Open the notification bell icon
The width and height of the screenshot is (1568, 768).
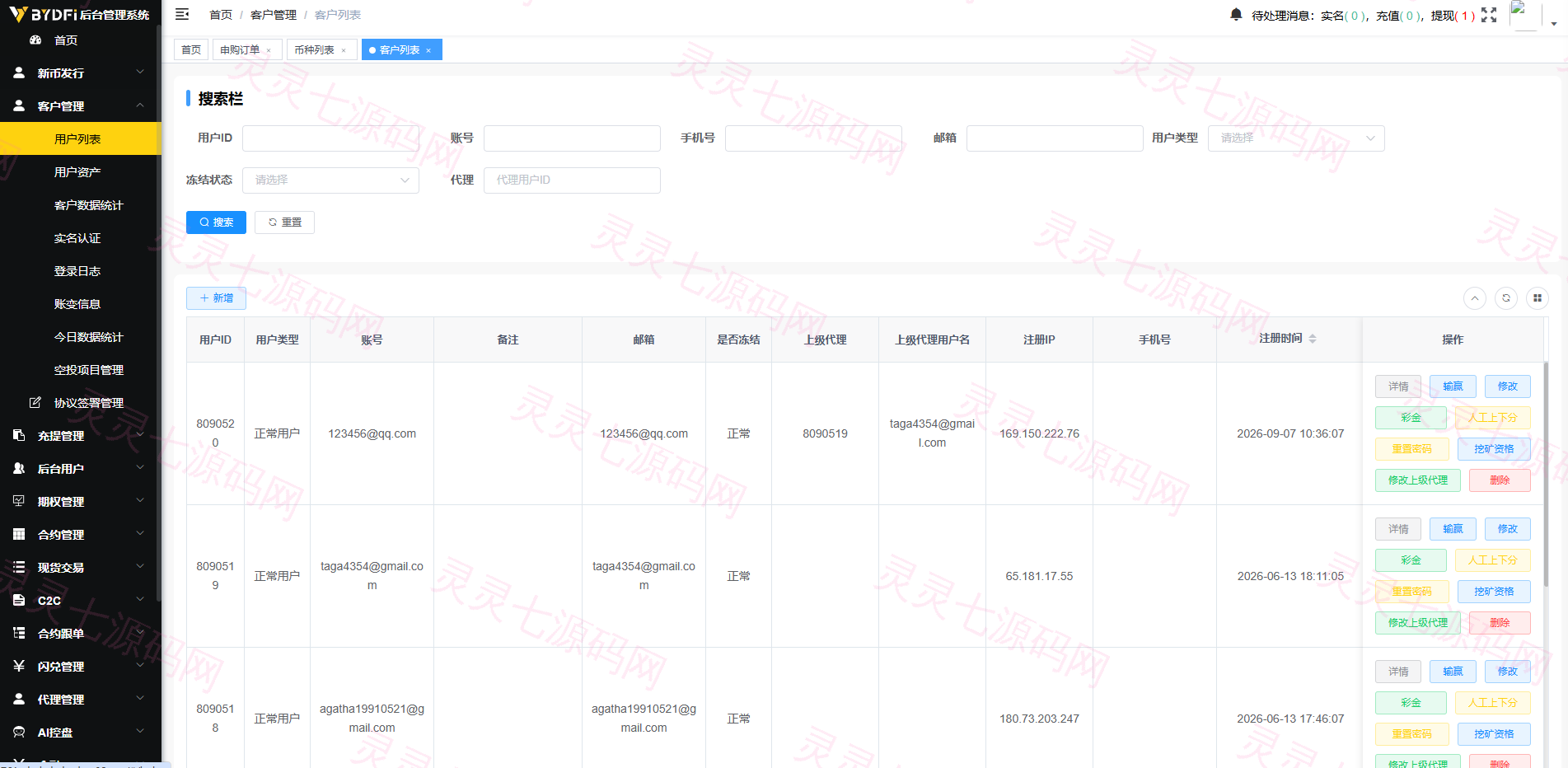(1236, 15)
